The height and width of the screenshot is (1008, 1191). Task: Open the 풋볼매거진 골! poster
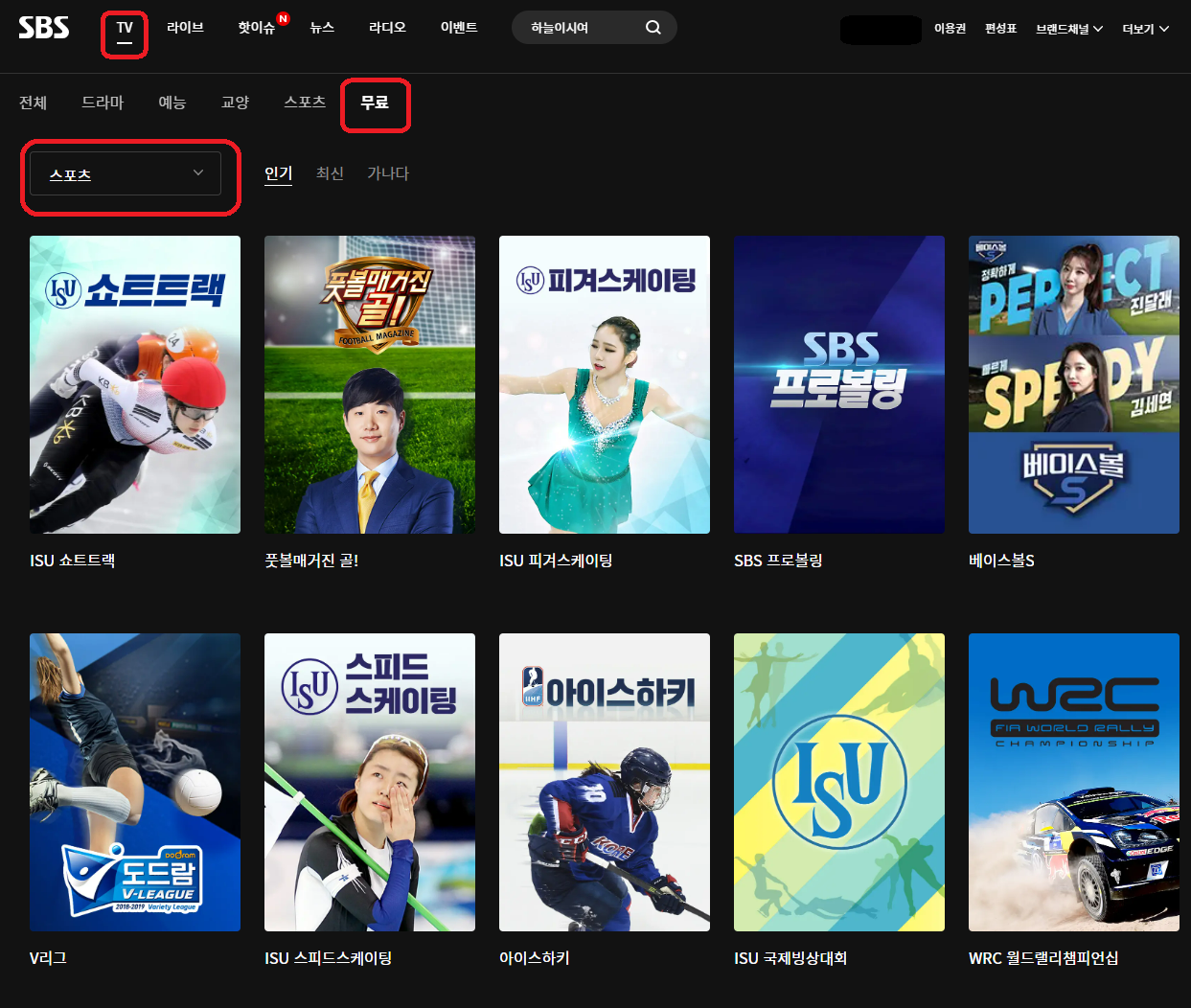tap(370, 384)
